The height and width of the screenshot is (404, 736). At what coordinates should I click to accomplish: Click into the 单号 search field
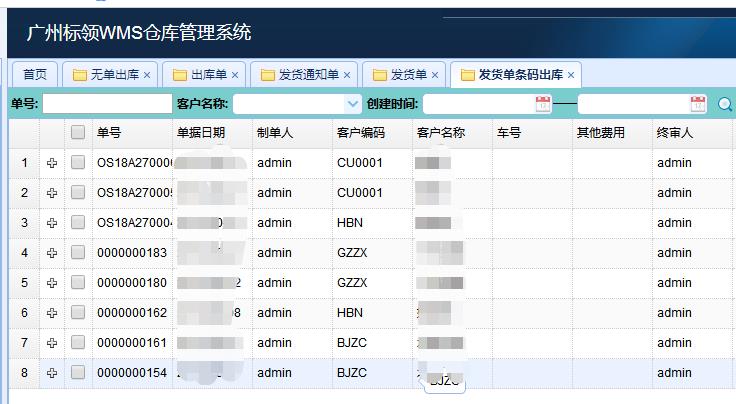(107, 104)
